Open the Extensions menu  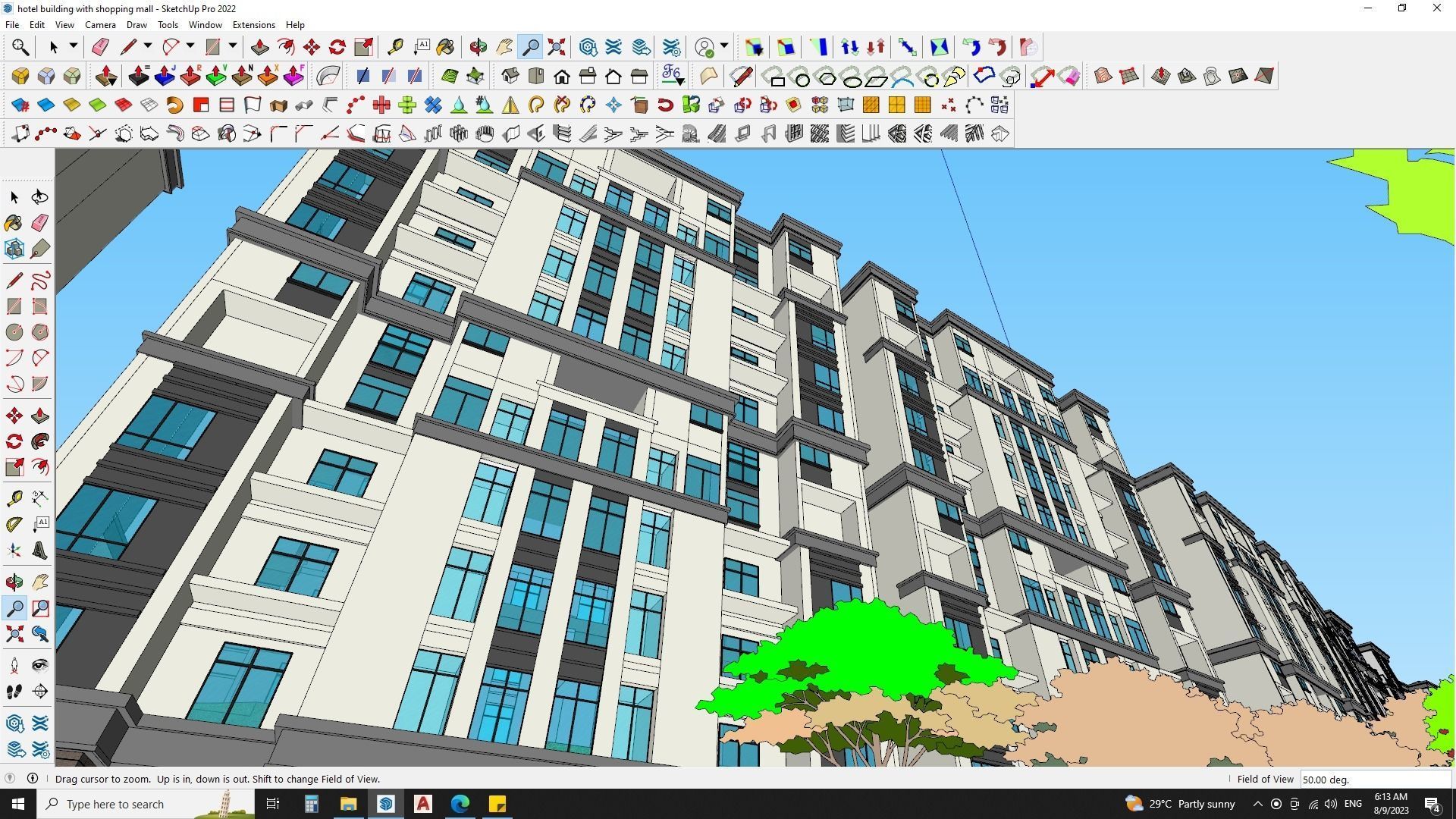click(253, 25)
